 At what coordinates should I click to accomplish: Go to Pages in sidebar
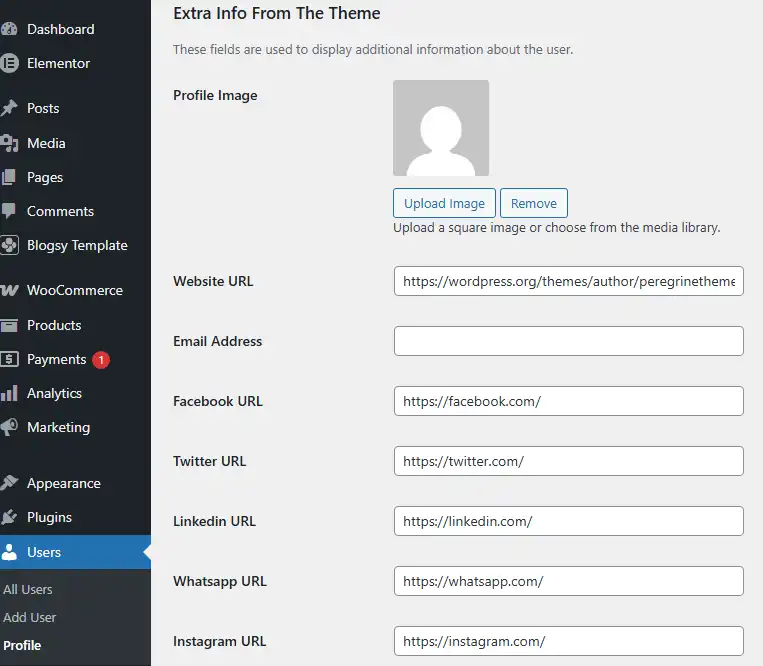coord(45,177)
